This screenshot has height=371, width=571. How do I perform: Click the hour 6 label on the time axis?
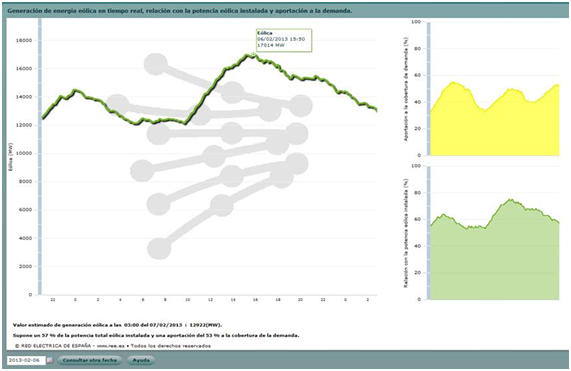tap(143, 300)
